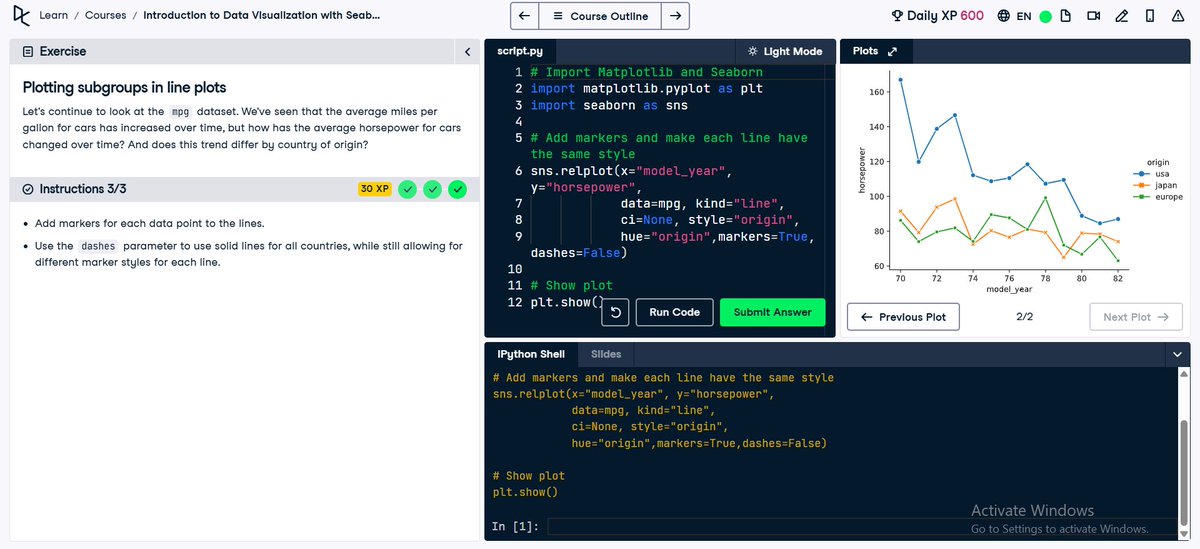1200x549 pixels.
Task: Expand the Plots panel to fullscreen
Action: (x=892, y=51)
